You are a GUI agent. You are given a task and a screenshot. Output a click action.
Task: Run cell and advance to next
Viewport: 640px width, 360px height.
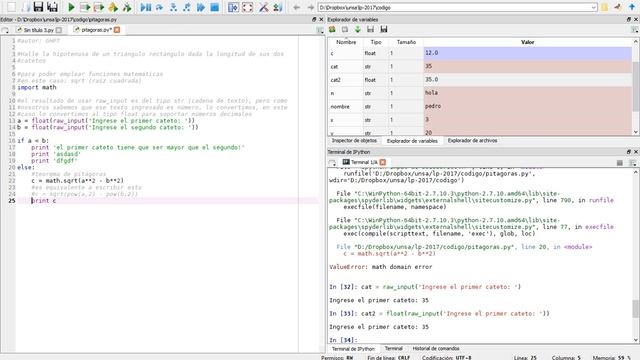click(99, 7)
